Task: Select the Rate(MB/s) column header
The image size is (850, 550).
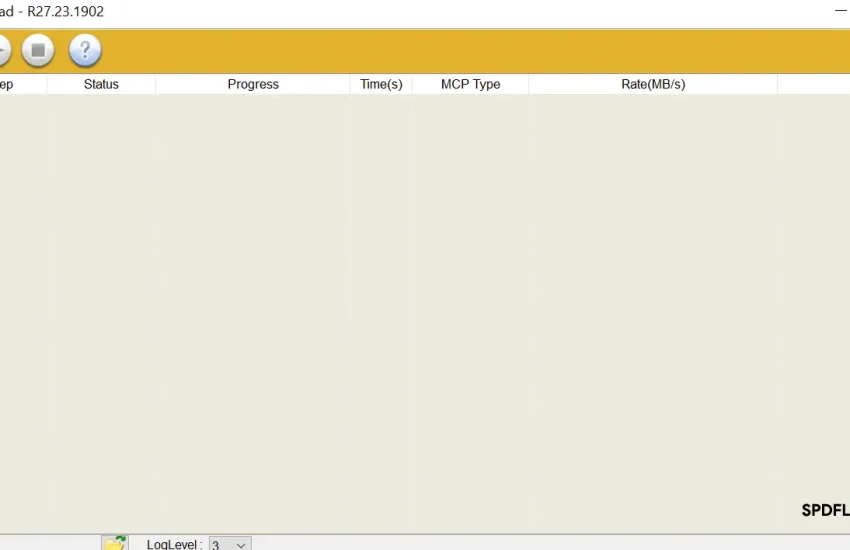Action: click(x=653, y=85)
